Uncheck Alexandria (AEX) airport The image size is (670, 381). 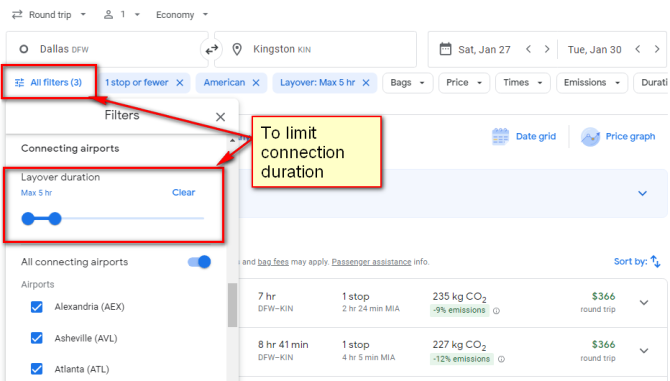click(37, 307)
